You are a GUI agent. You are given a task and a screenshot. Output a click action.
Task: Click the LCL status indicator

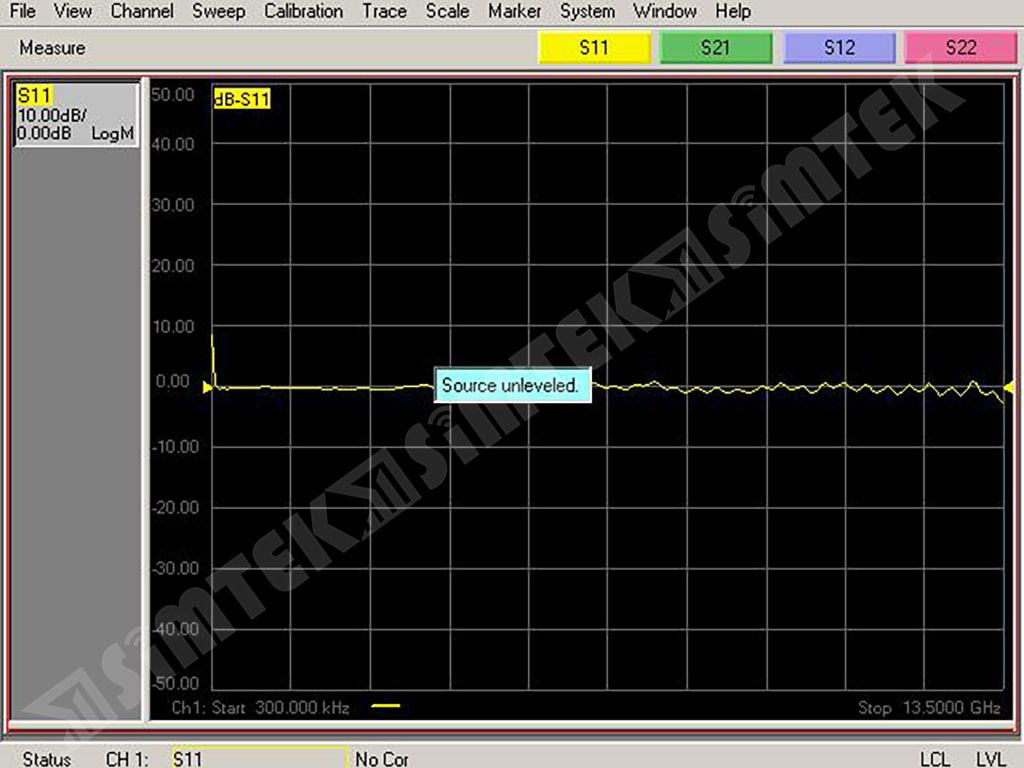(x=935, y=759)
